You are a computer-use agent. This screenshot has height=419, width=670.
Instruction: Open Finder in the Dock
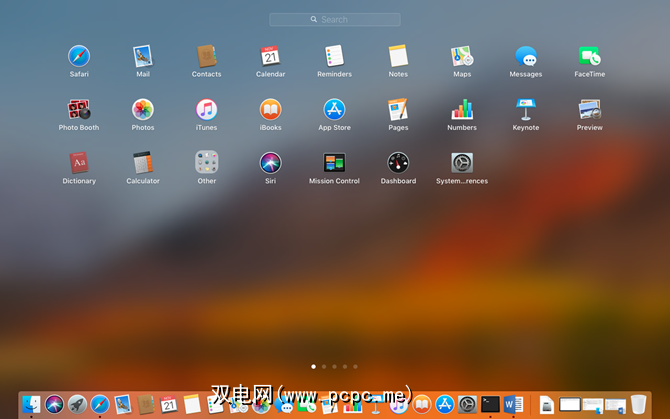click(31, 404)
